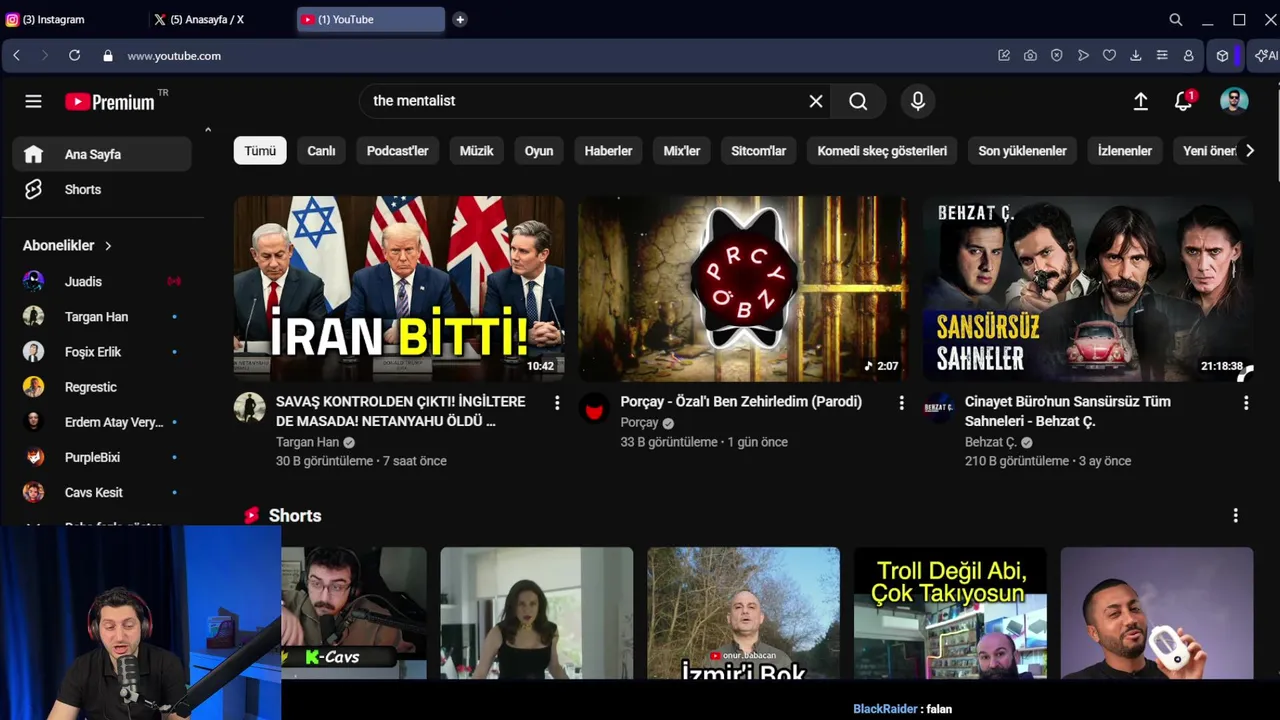Open the browser search icon in title bar
This screenshot has height=720, width=1280.
1176,19
